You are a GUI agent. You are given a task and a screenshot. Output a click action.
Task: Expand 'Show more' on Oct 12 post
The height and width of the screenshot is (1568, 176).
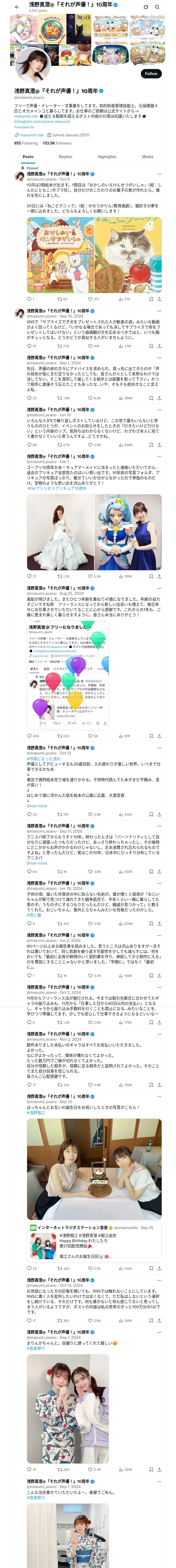coord(37,806)
